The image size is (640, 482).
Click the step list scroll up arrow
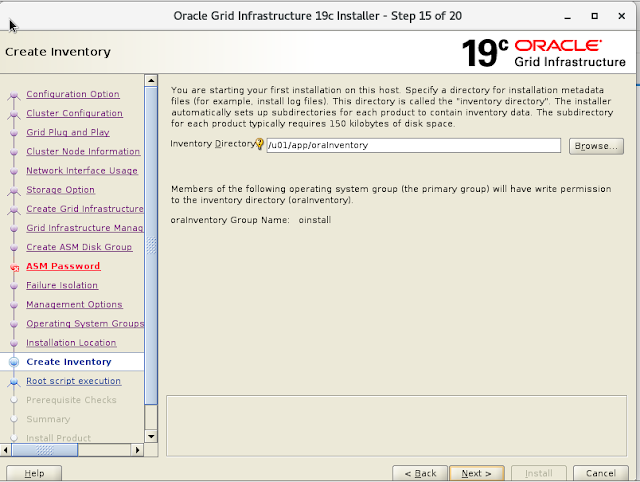151,80
